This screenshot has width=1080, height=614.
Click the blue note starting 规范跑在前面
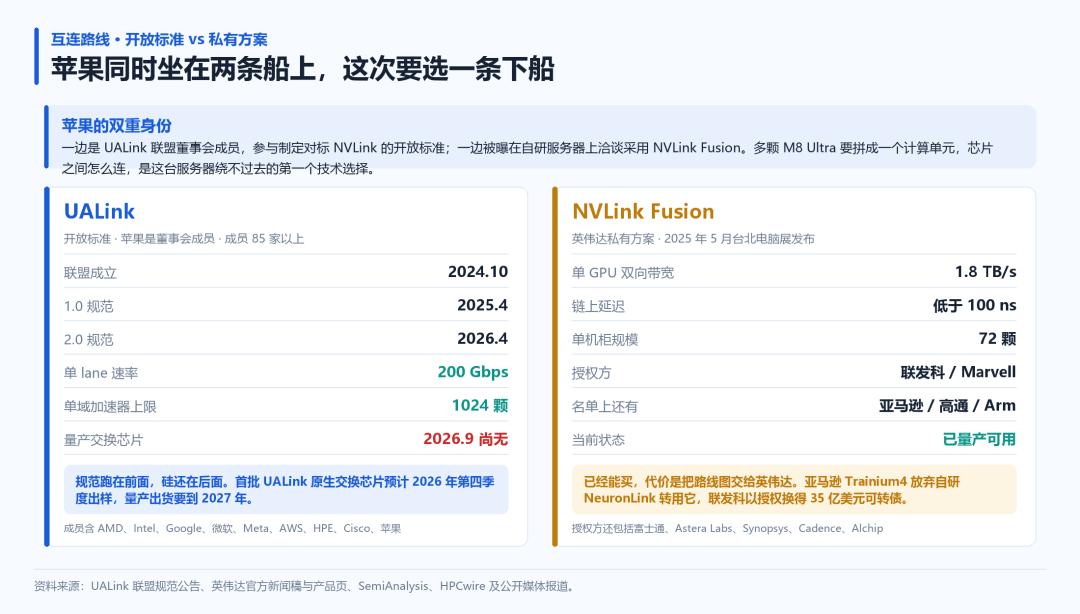pos(286,489)
